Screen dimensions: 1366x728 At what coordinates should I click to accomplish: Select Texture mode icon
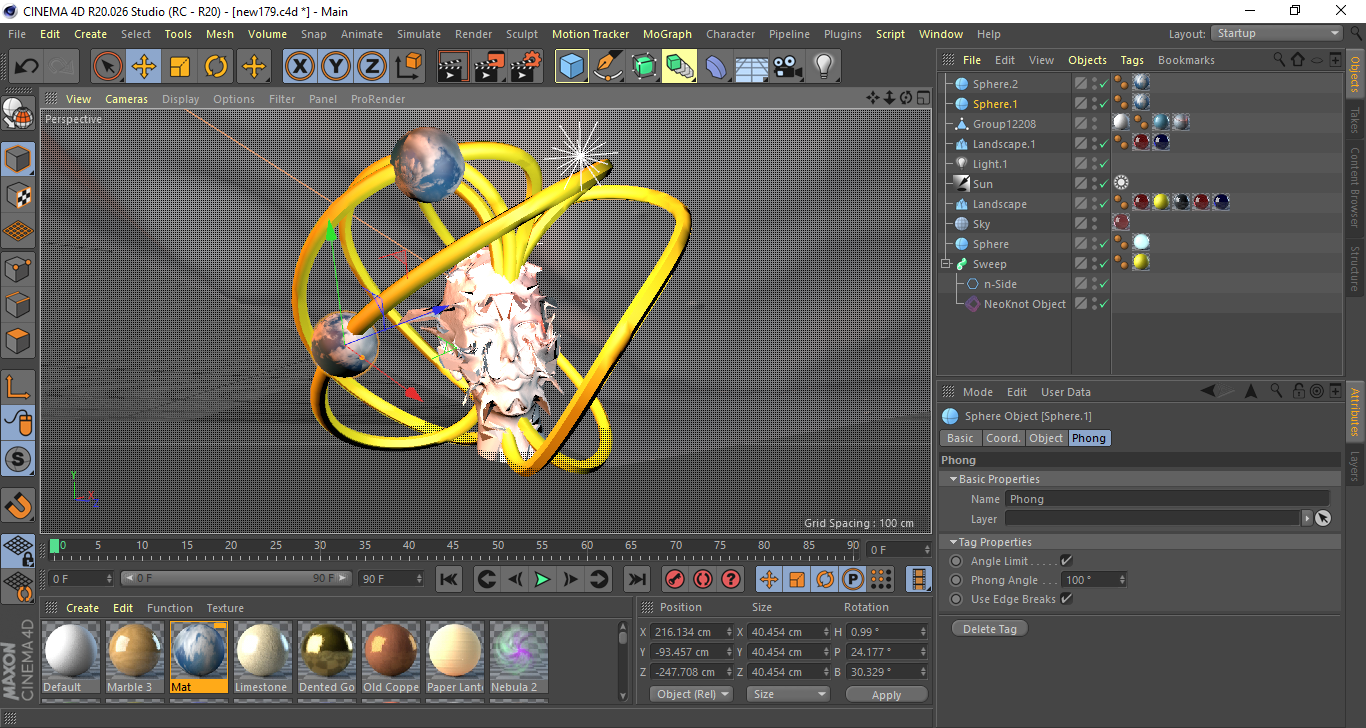tap(18, 195)
